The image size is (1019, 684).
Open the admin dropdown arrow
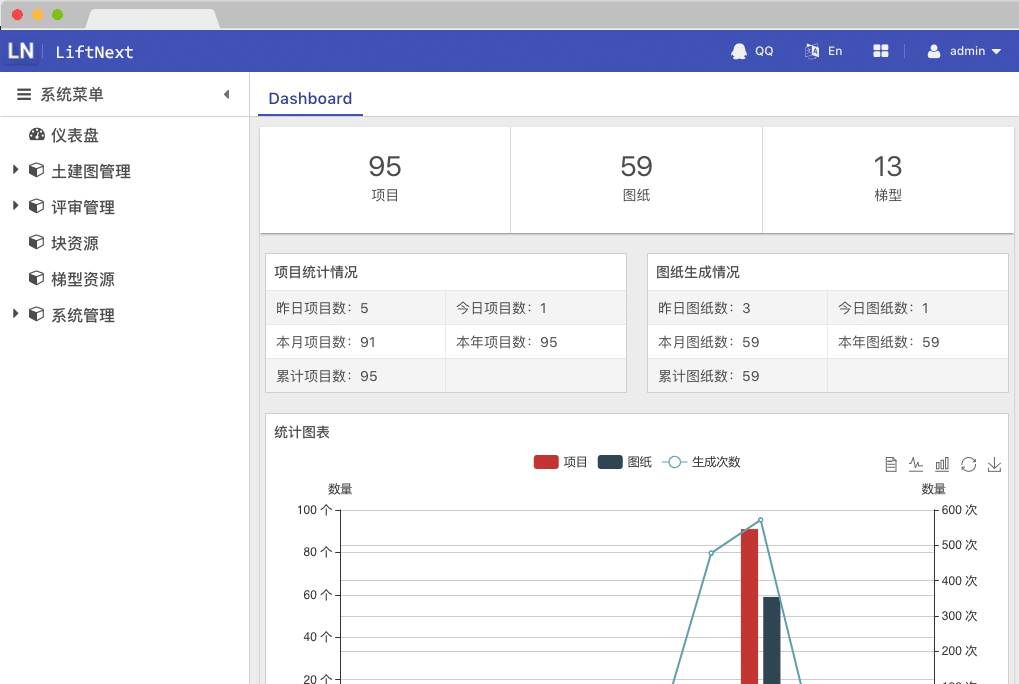pos(996,51)
